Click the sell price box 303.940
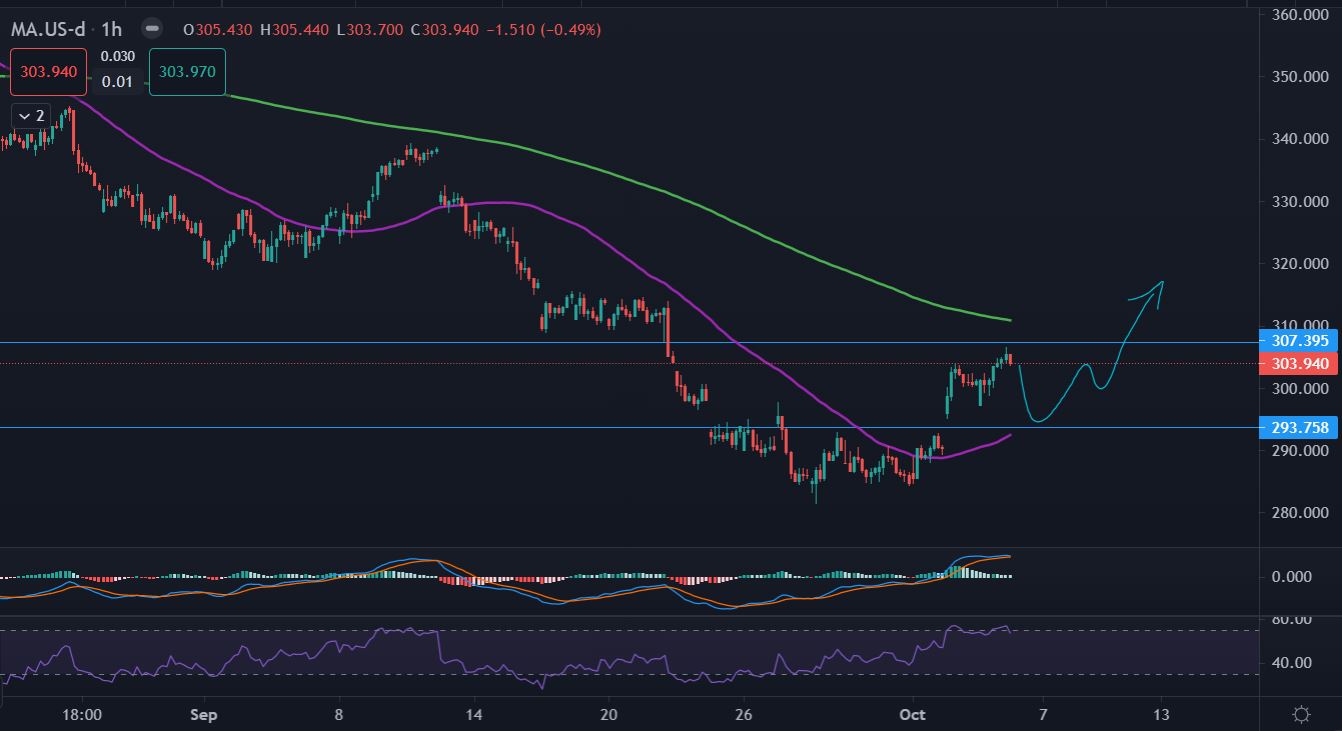This screenshot has width=1342, height=731. coord(49,74)
